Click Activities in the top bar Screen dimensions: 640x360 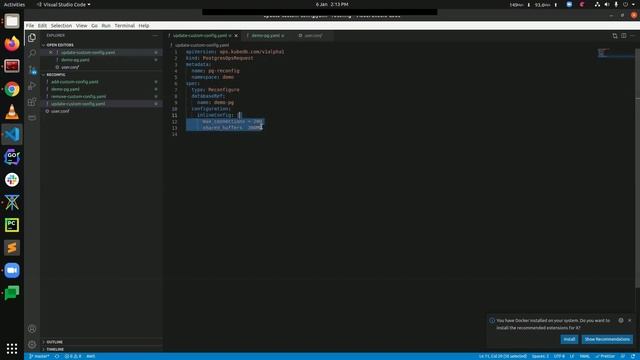14,4
